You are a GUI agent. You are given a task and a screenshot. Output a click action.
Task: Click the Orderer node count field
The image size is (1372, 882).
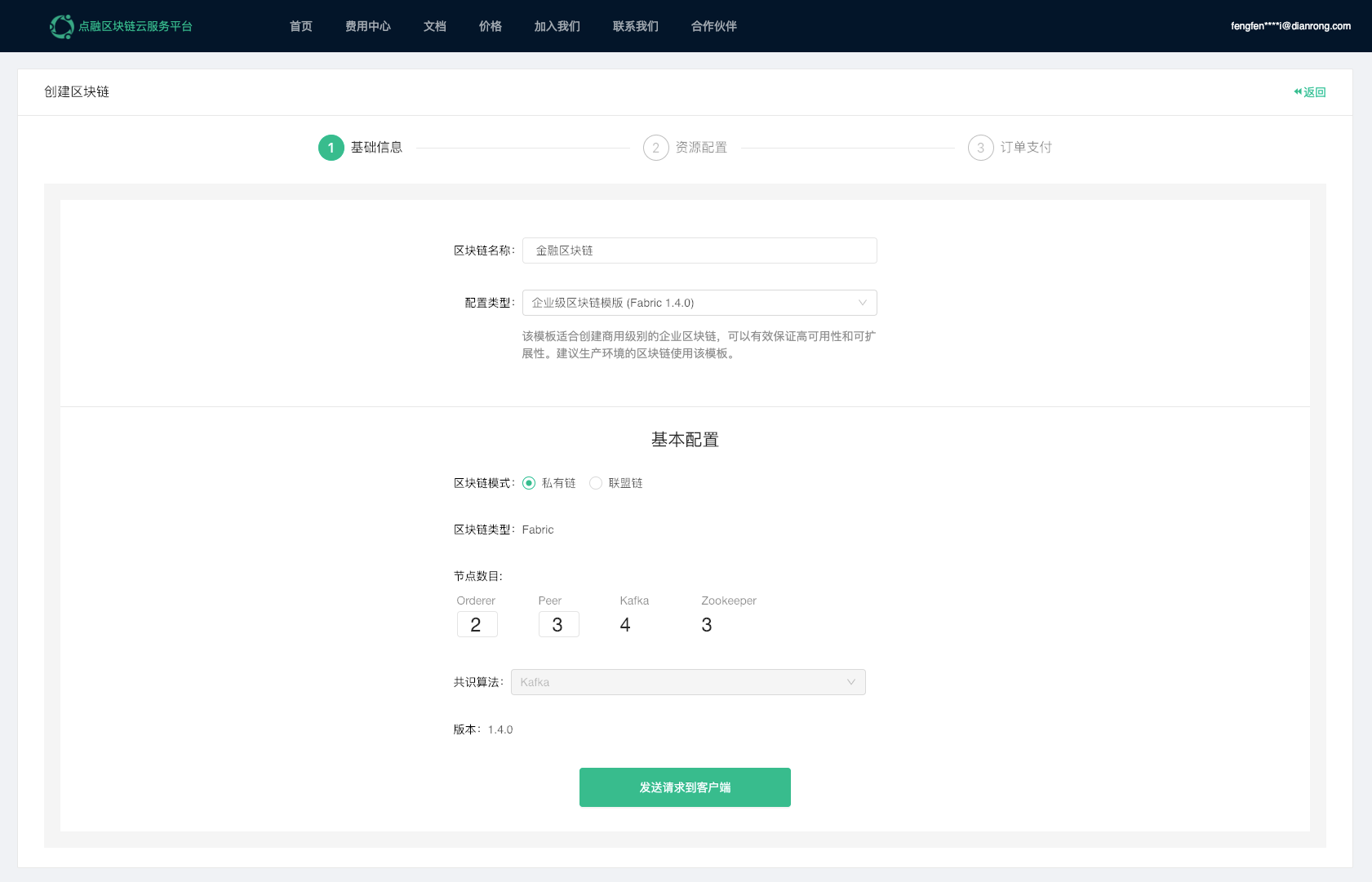pos(477,624)
